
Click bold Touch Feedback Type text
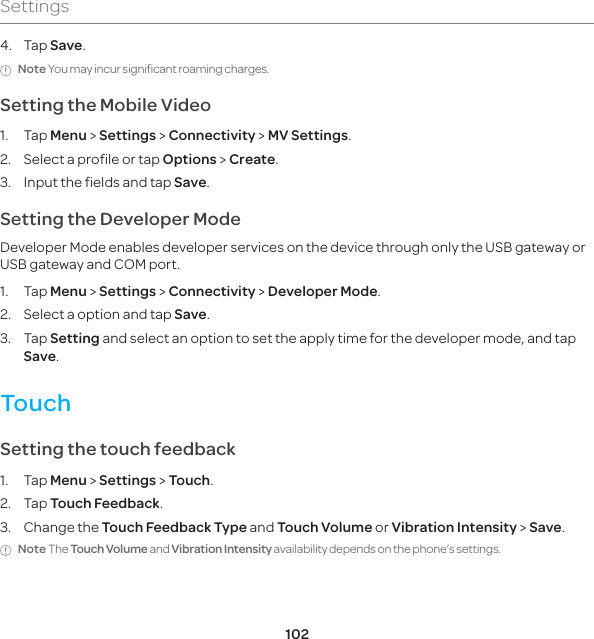point(174,527)
